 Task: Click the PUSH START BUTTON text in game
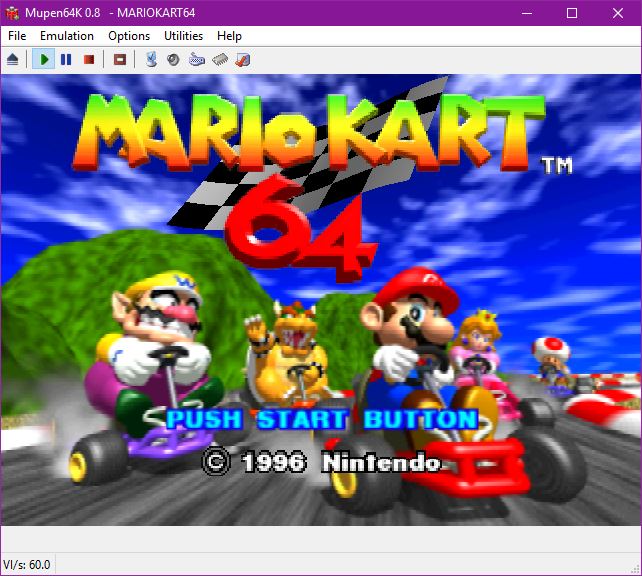322,419
